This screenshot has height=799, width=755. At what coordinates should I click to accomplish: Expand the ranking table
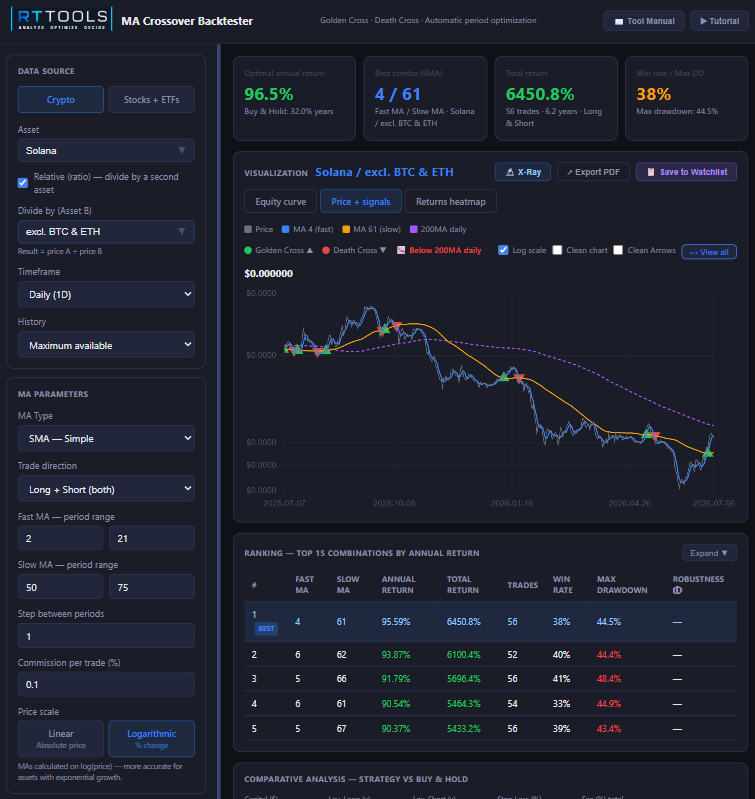point(709,553)
